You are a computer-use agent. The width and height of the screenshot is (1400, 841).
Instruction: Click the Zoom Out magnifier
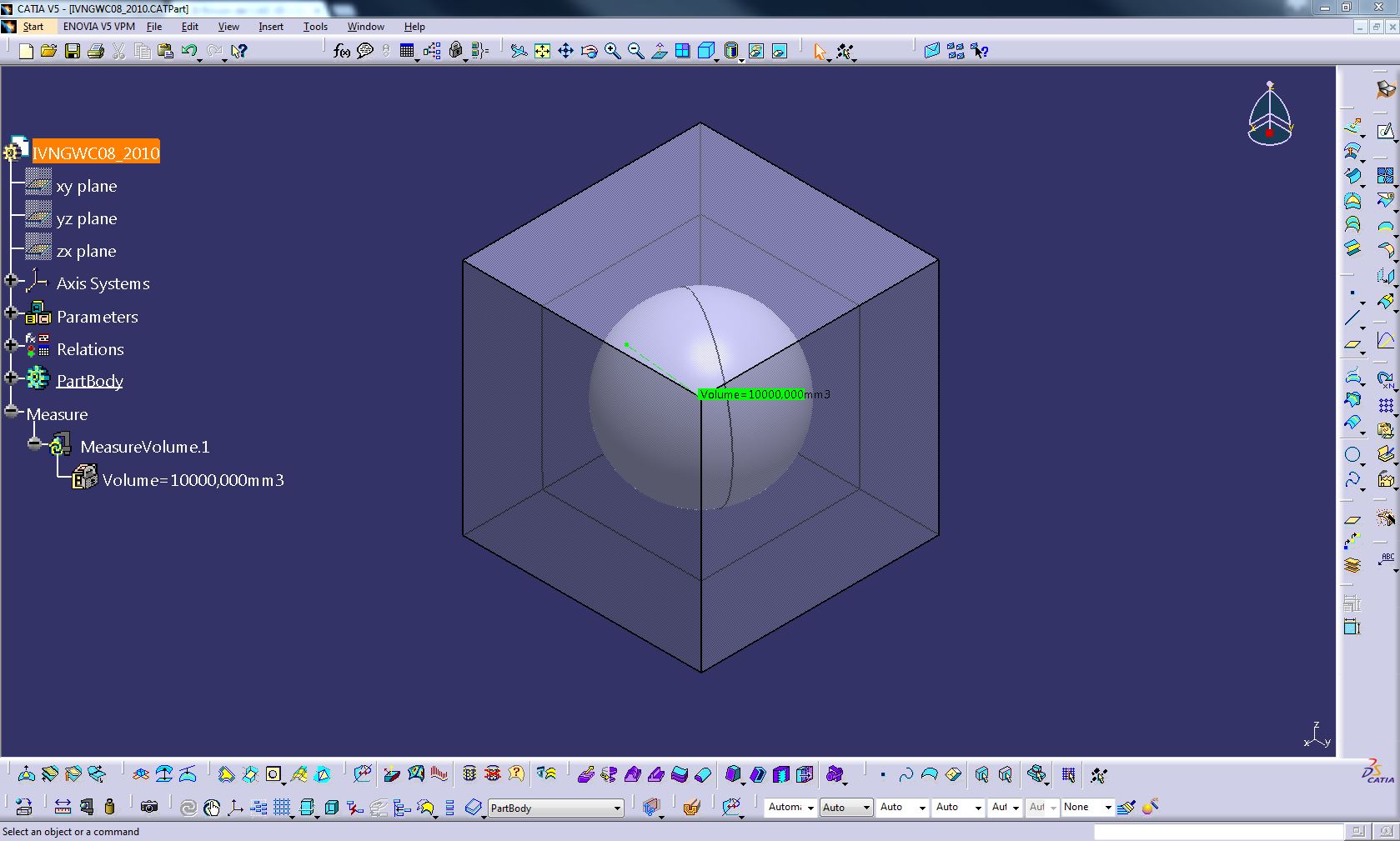click(636, 51)
